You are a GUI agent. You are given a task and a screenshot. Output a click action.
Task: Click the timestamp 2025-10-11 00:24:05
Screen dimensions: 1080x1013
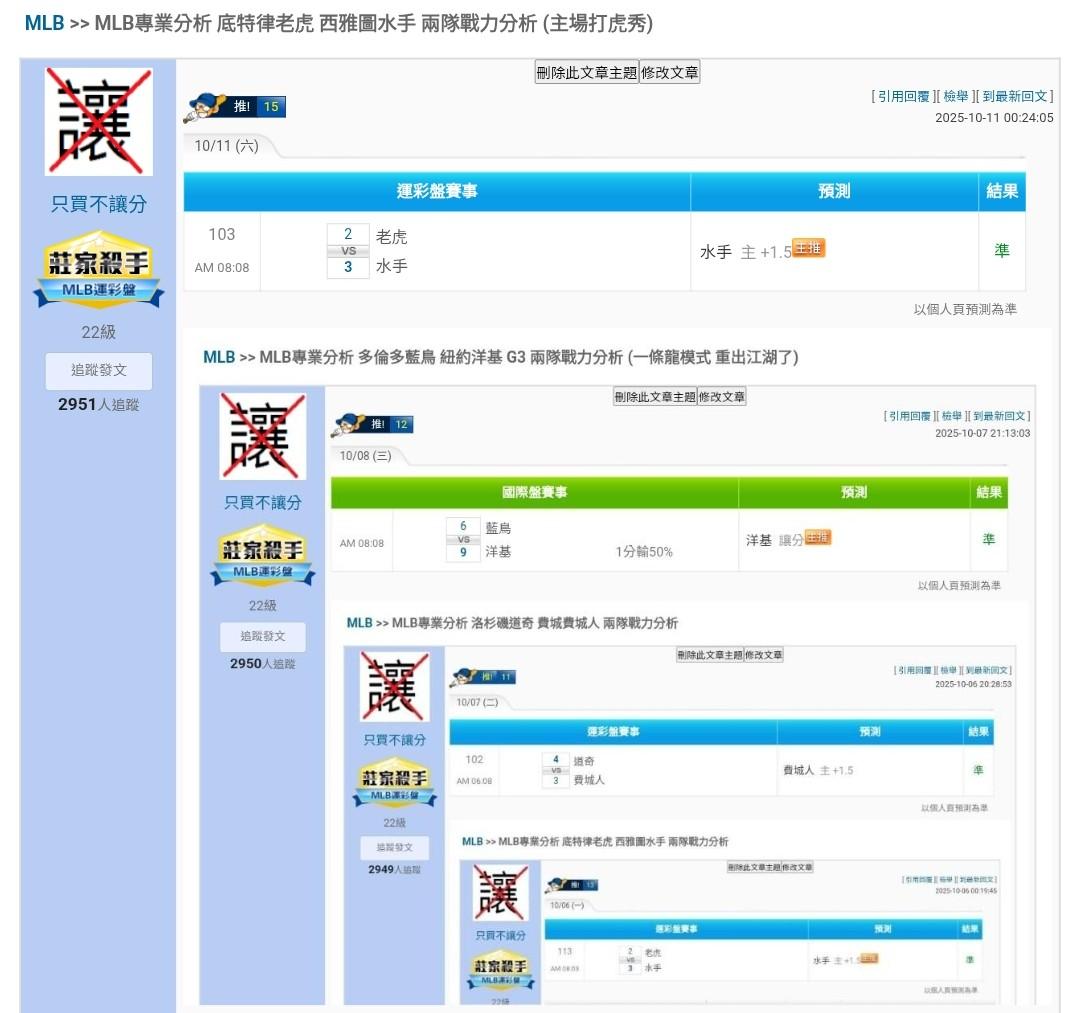tap(994, 118)
